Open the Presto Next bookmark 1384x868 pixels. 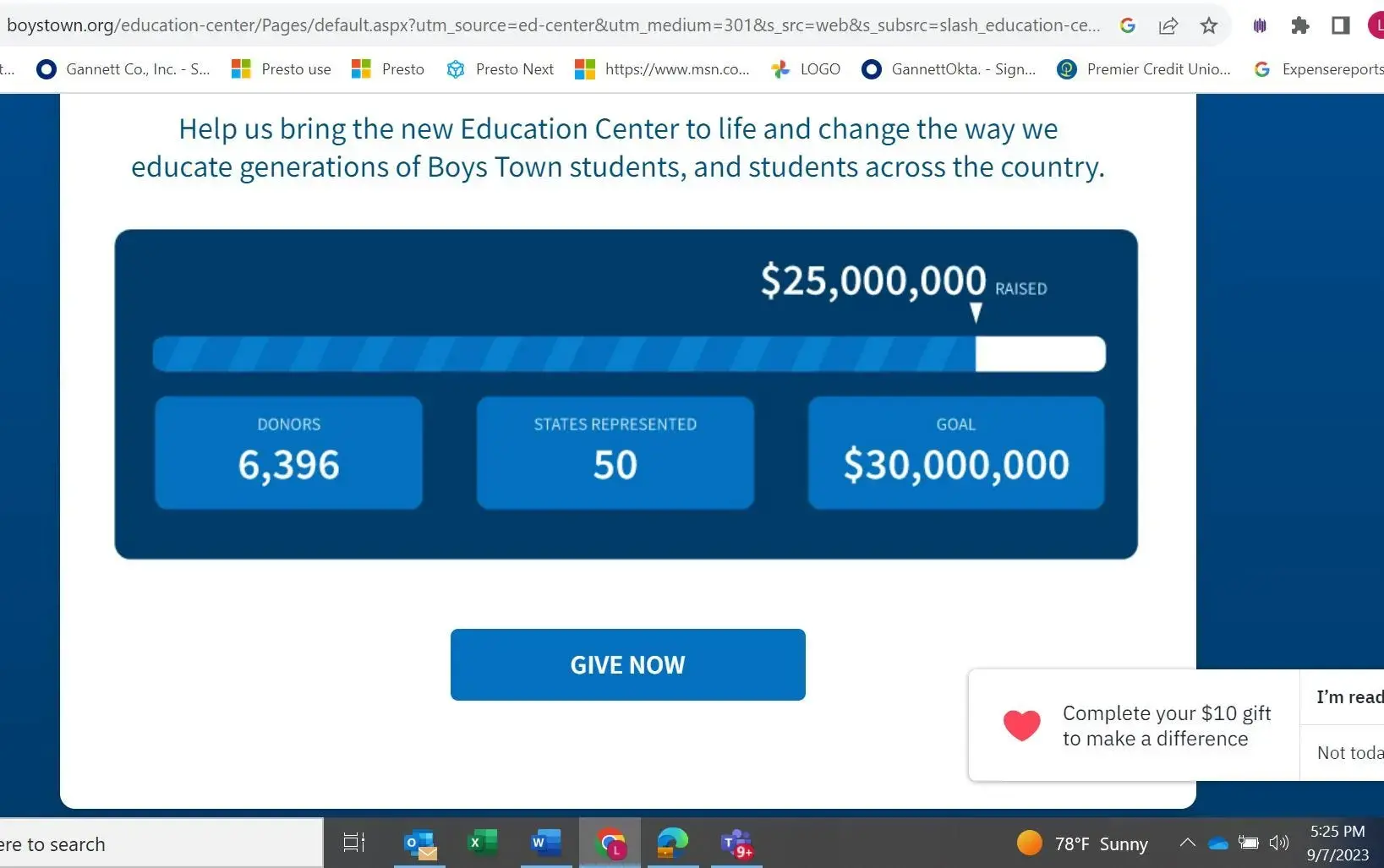pos(500,69)
